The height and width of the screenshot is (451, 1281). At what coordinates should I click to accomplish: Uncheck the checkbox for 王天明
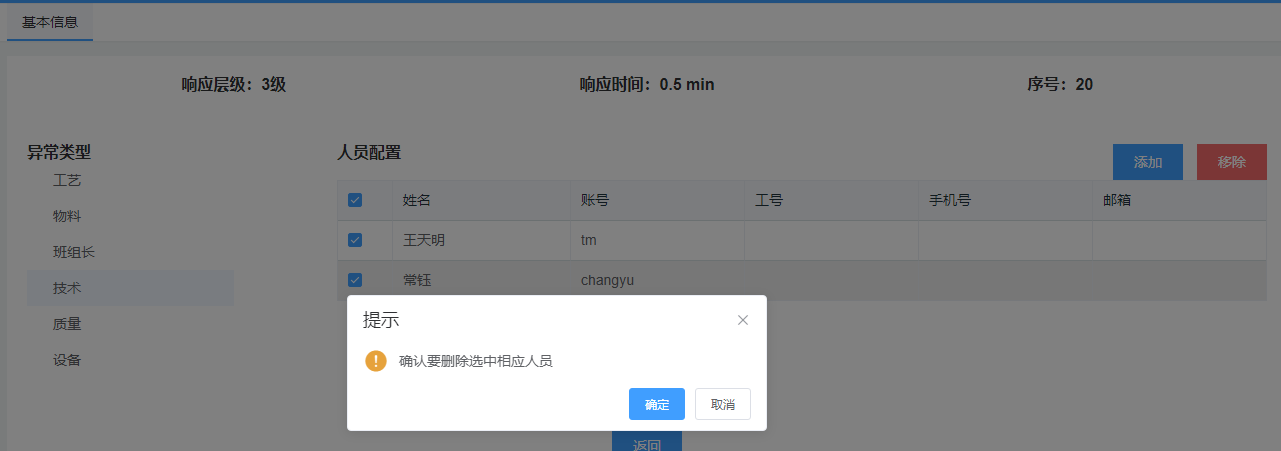pos(355,240)
